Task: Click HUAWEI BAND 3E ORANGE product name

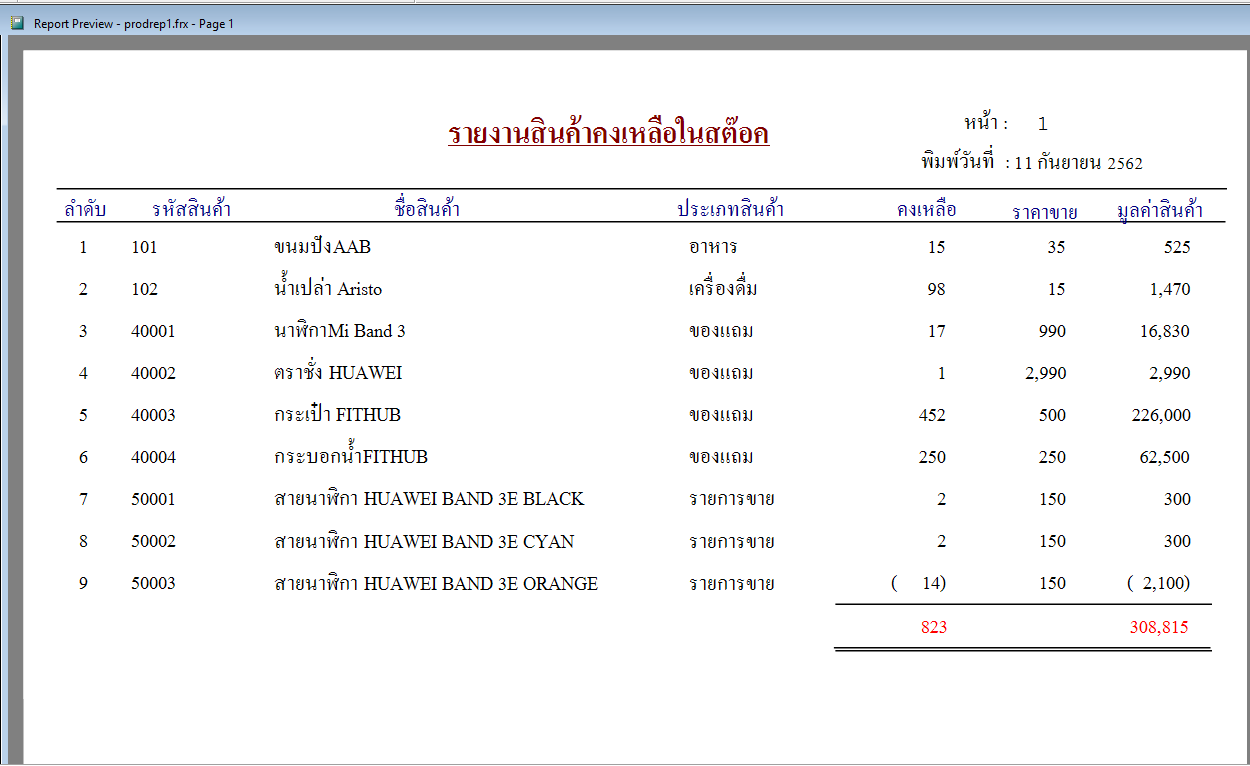Action: coord(436,583)
